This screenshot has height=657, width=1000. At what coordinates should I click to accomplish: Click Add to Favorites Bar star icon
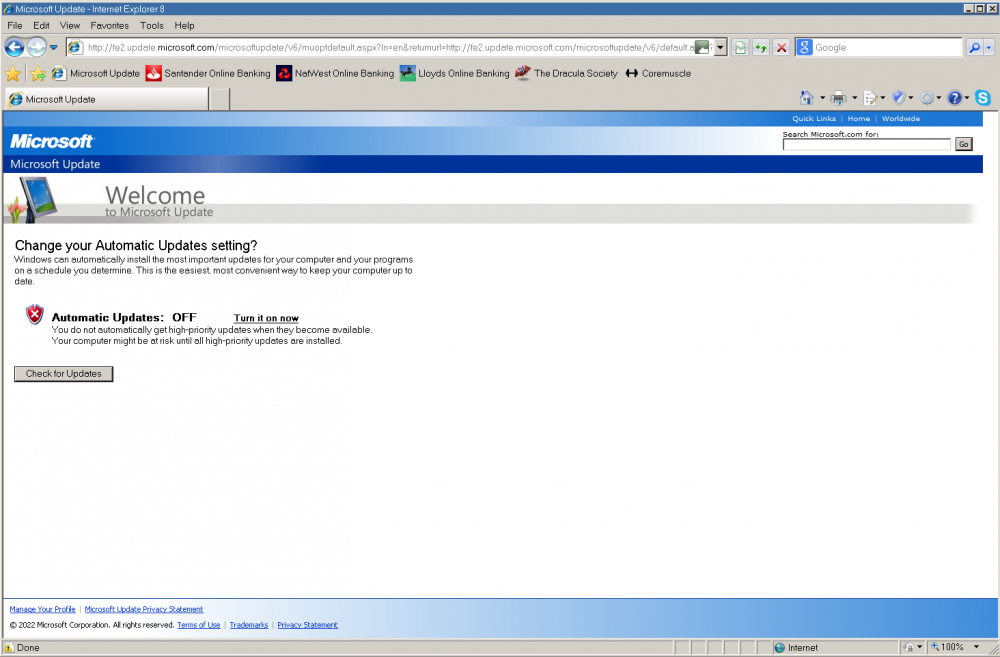38,73
